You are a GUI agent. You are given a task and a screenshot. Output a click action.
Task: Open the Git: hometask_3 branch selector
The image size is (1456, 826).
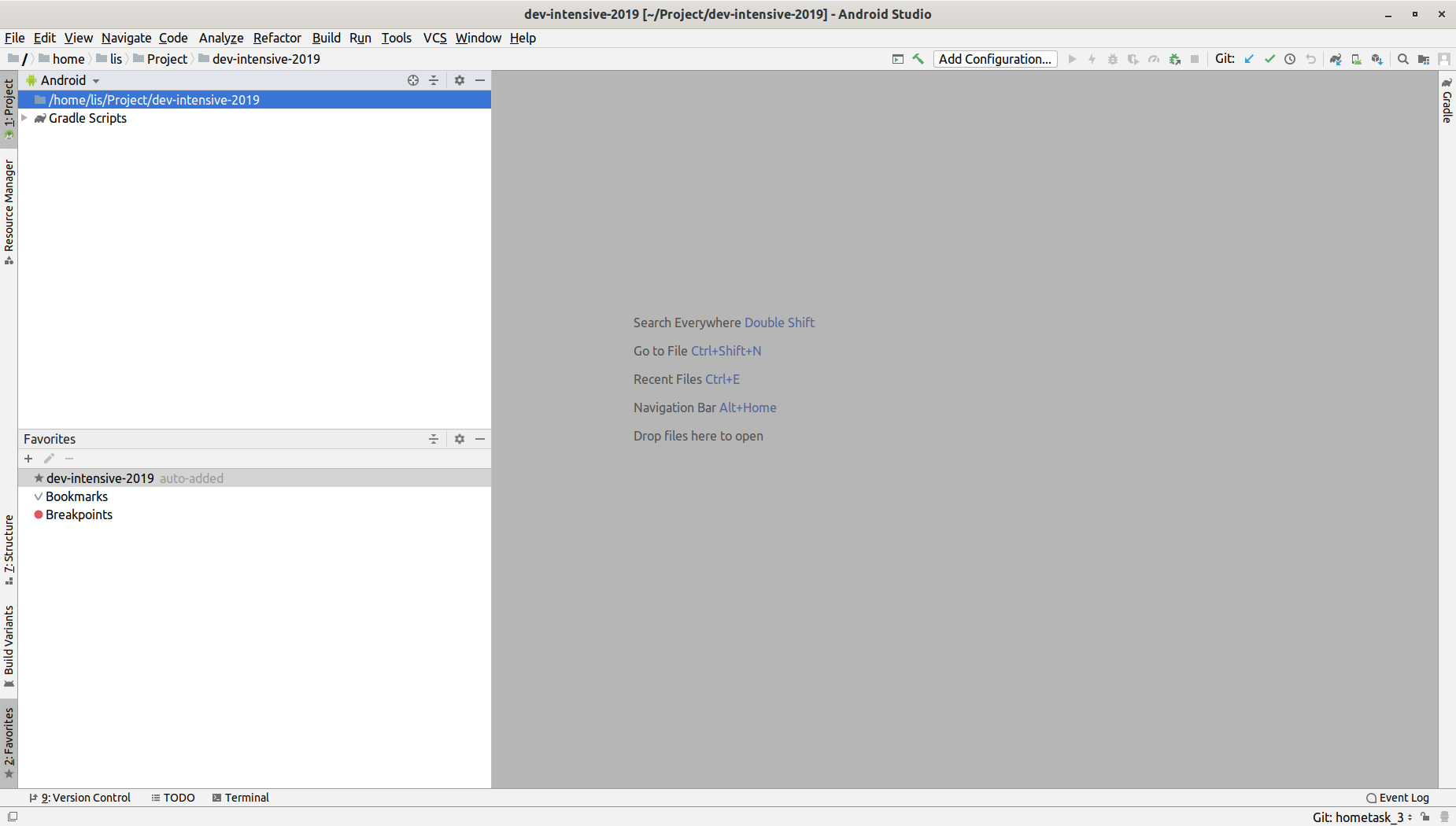[x=1362, y=817]
